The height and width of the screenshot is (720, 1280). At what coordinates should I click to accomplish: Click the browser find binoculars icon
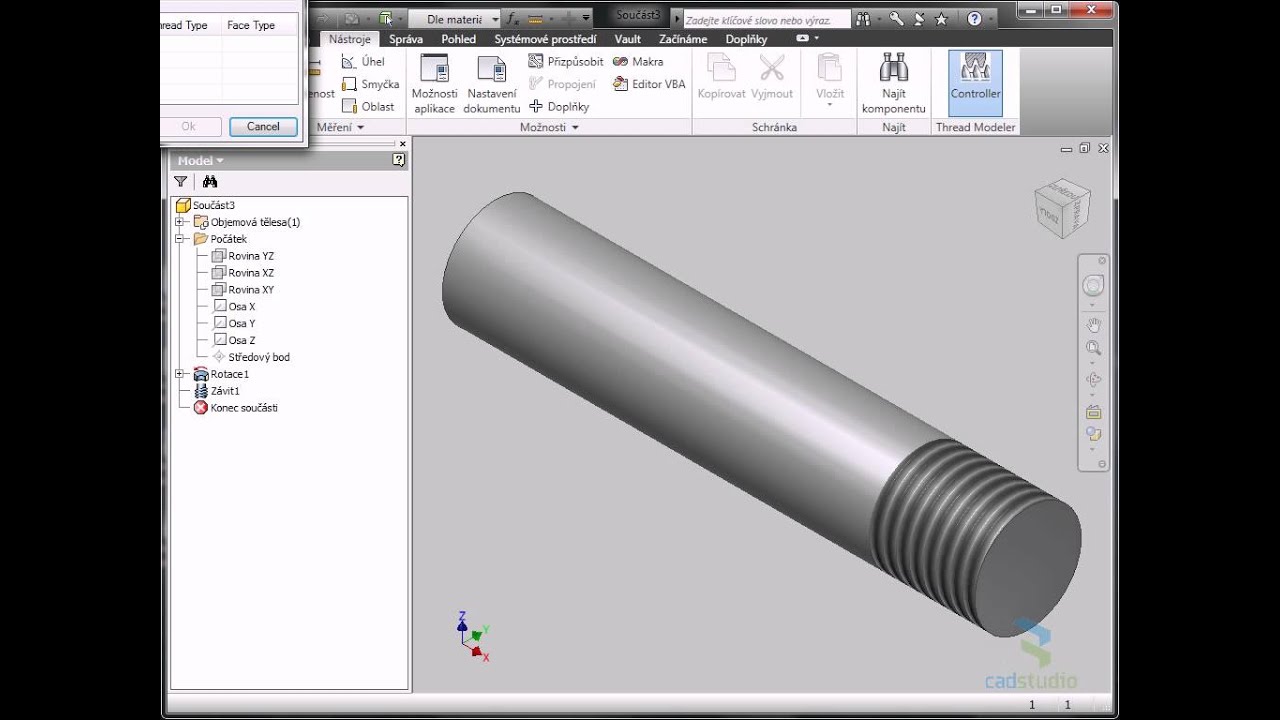coord(209,181)
